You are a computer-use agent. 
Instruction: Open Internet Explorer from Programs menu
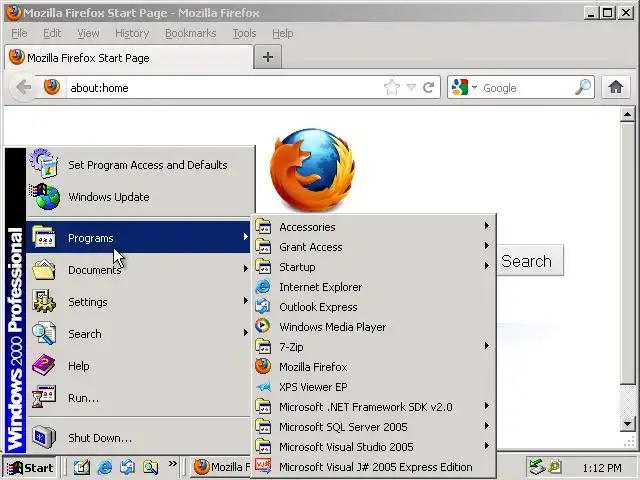click(x=373, y=287)
